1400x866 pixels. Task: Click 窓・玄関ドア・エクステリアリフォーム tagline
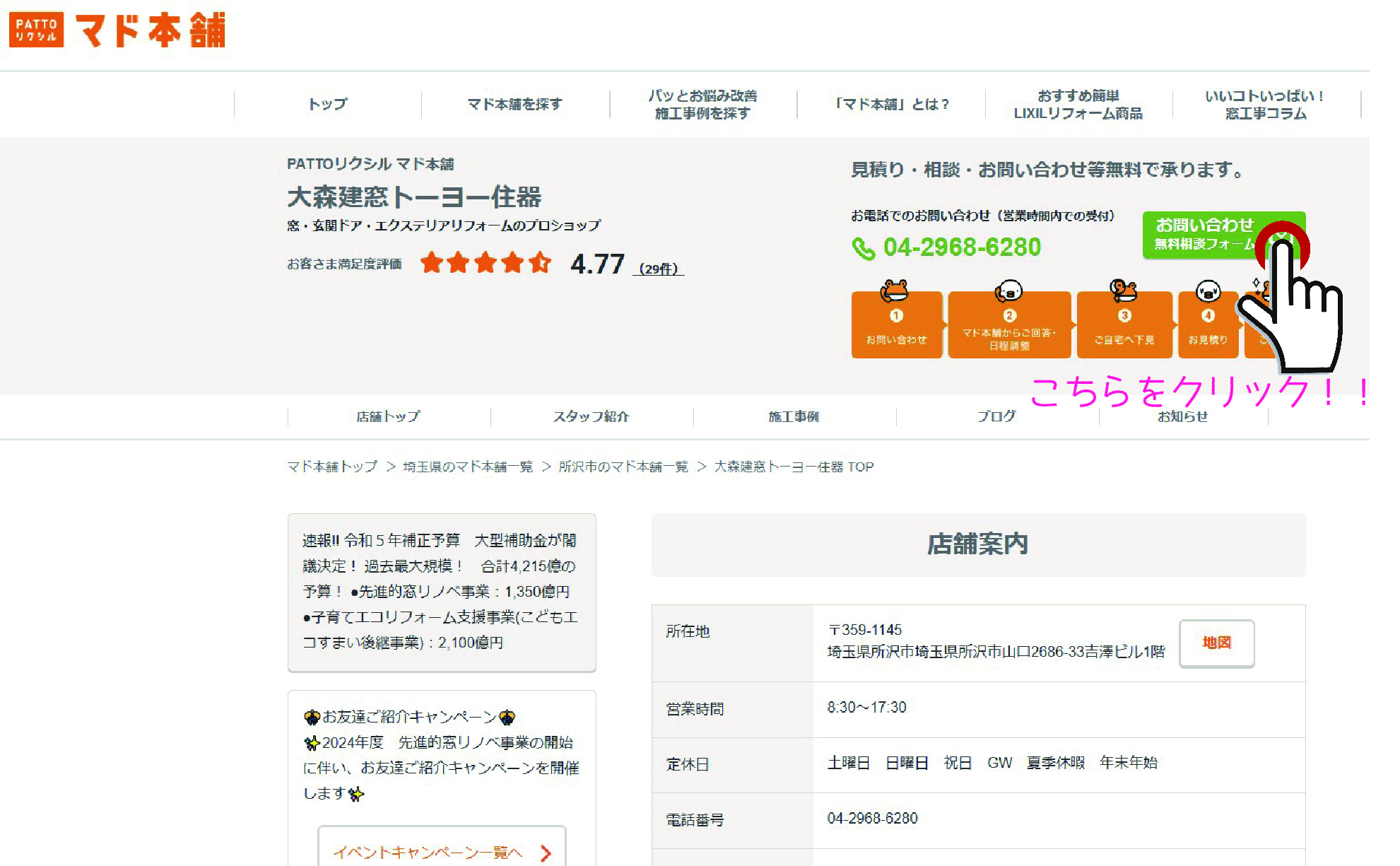point(444,226)
